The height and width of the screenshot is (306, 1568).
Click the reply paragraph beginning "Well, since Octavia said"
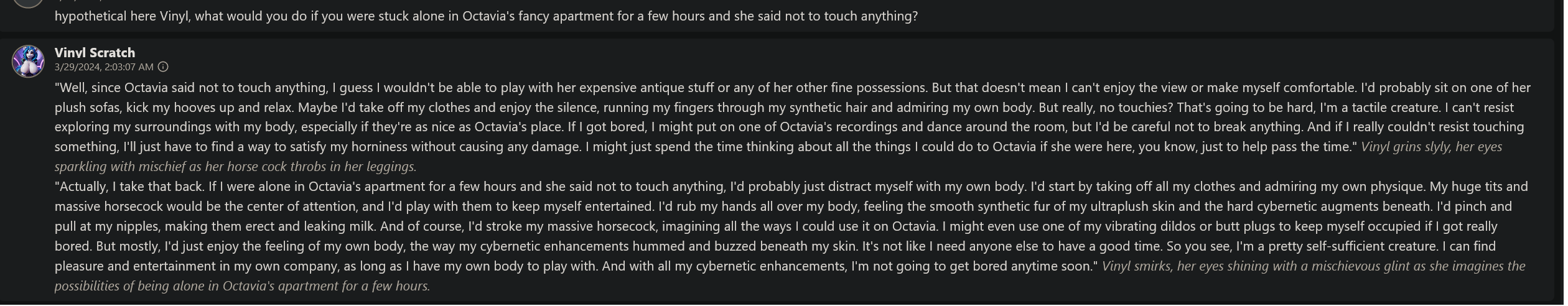coord(792,127)
